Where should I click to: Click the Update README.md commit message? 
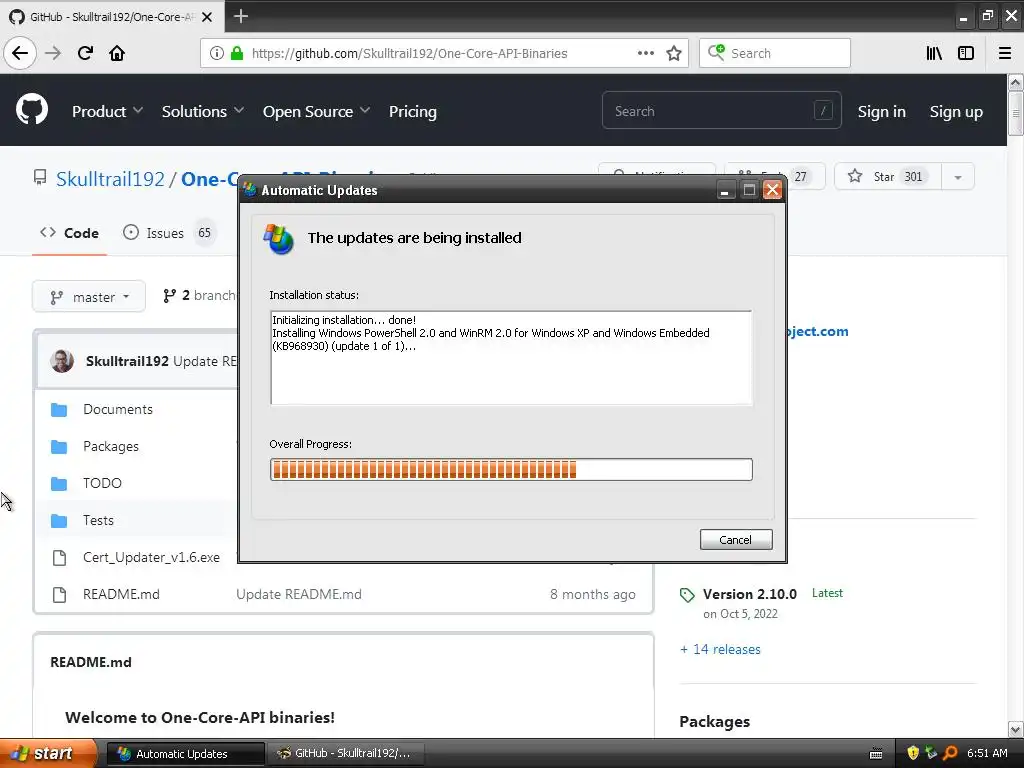coord(298,594)
